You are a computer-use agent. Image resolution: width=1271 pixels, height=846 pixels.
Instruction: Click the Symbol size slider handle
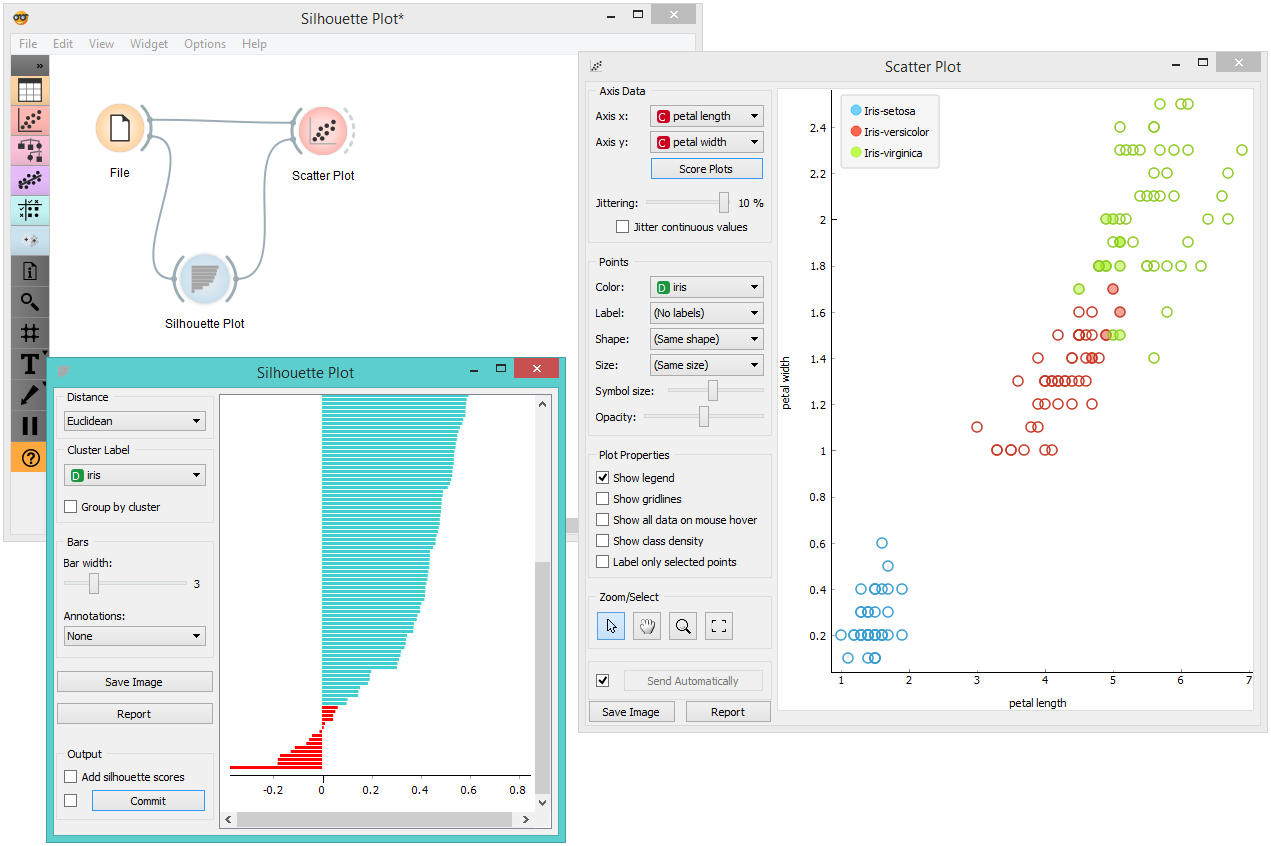[713, 390]
